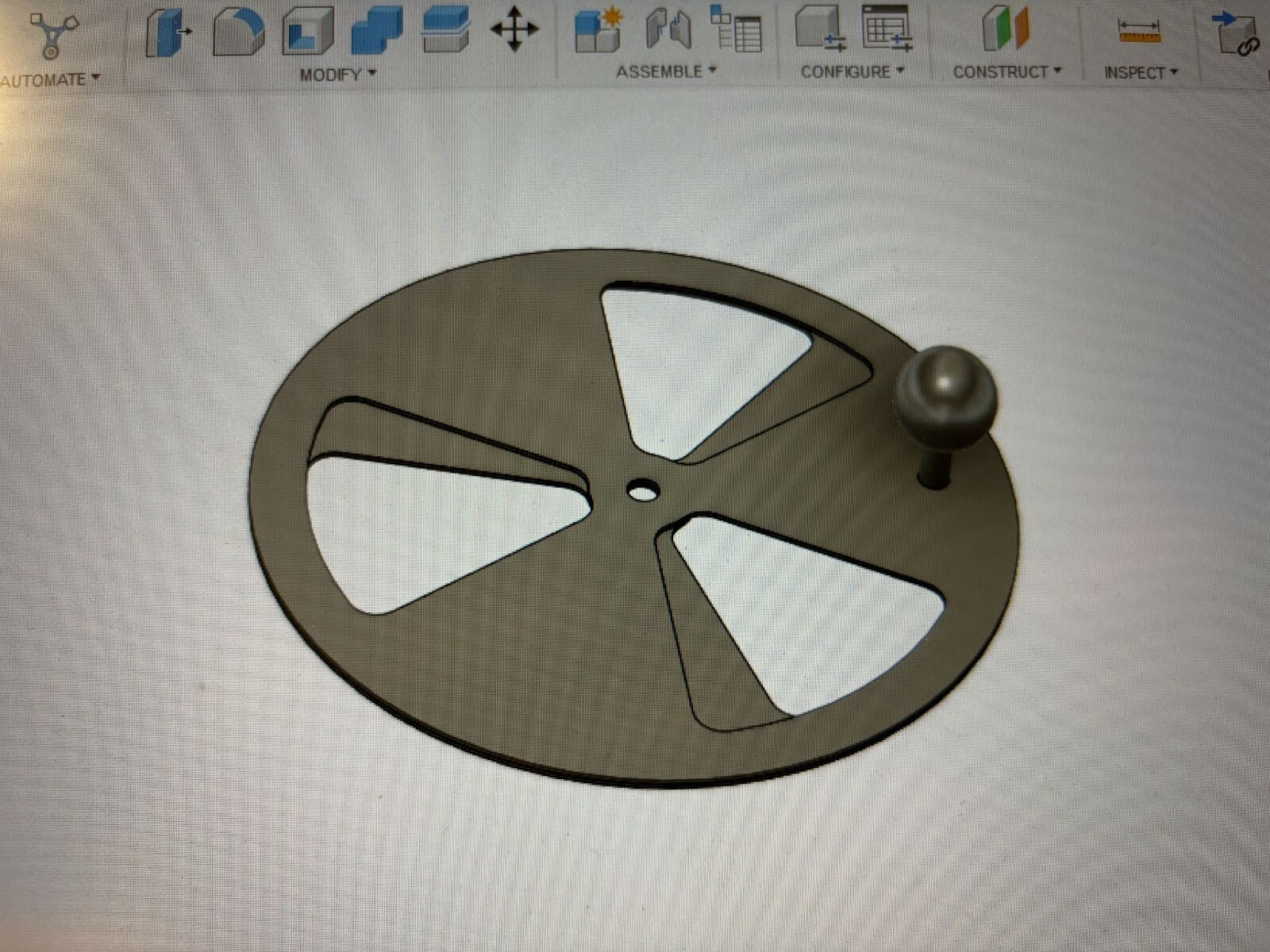Viewport: 1270px width, 952px height.
Task: Click the Automate tool icon
Action: [x=52, y=34]
